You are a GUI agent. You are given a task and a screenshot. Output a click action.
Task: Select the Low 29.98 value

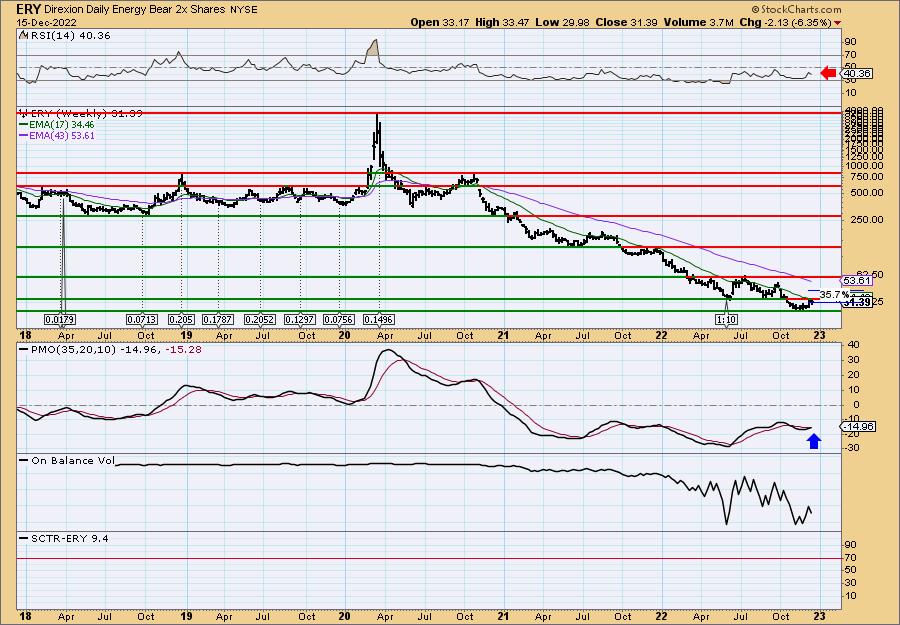(561, 22)
